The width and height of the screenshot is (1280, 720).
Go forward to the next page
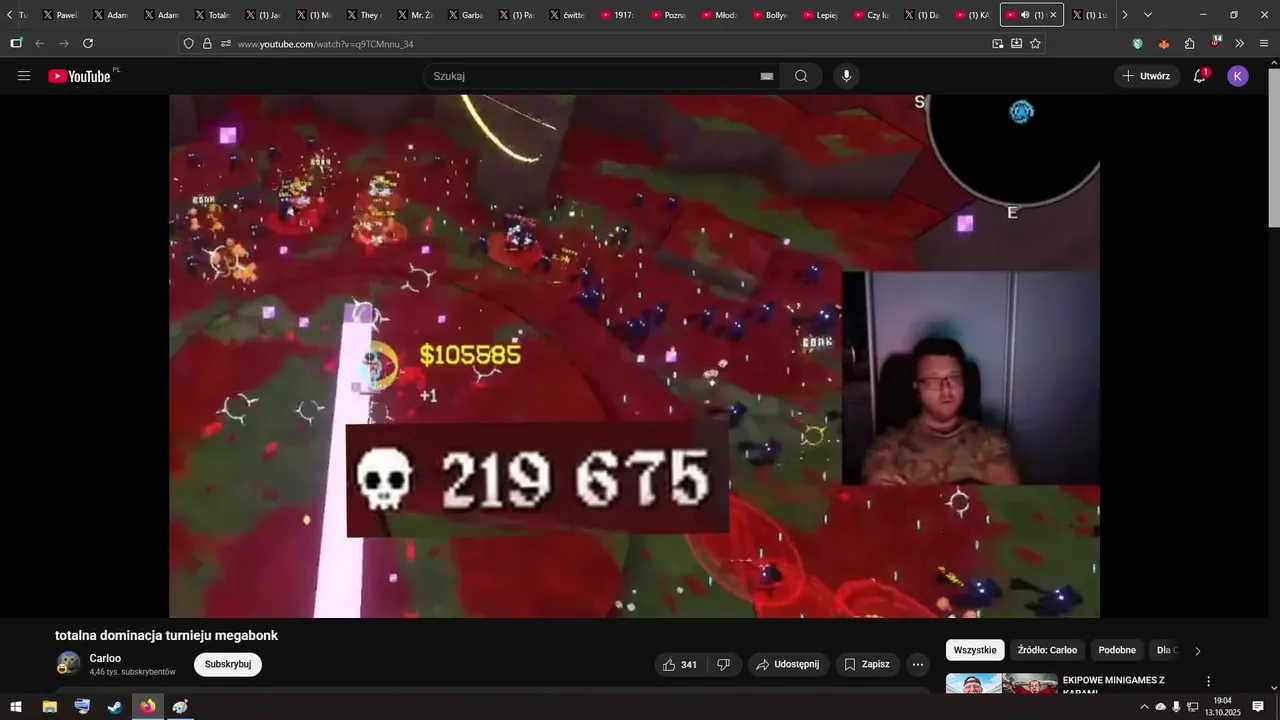click(x=64, y=44)
